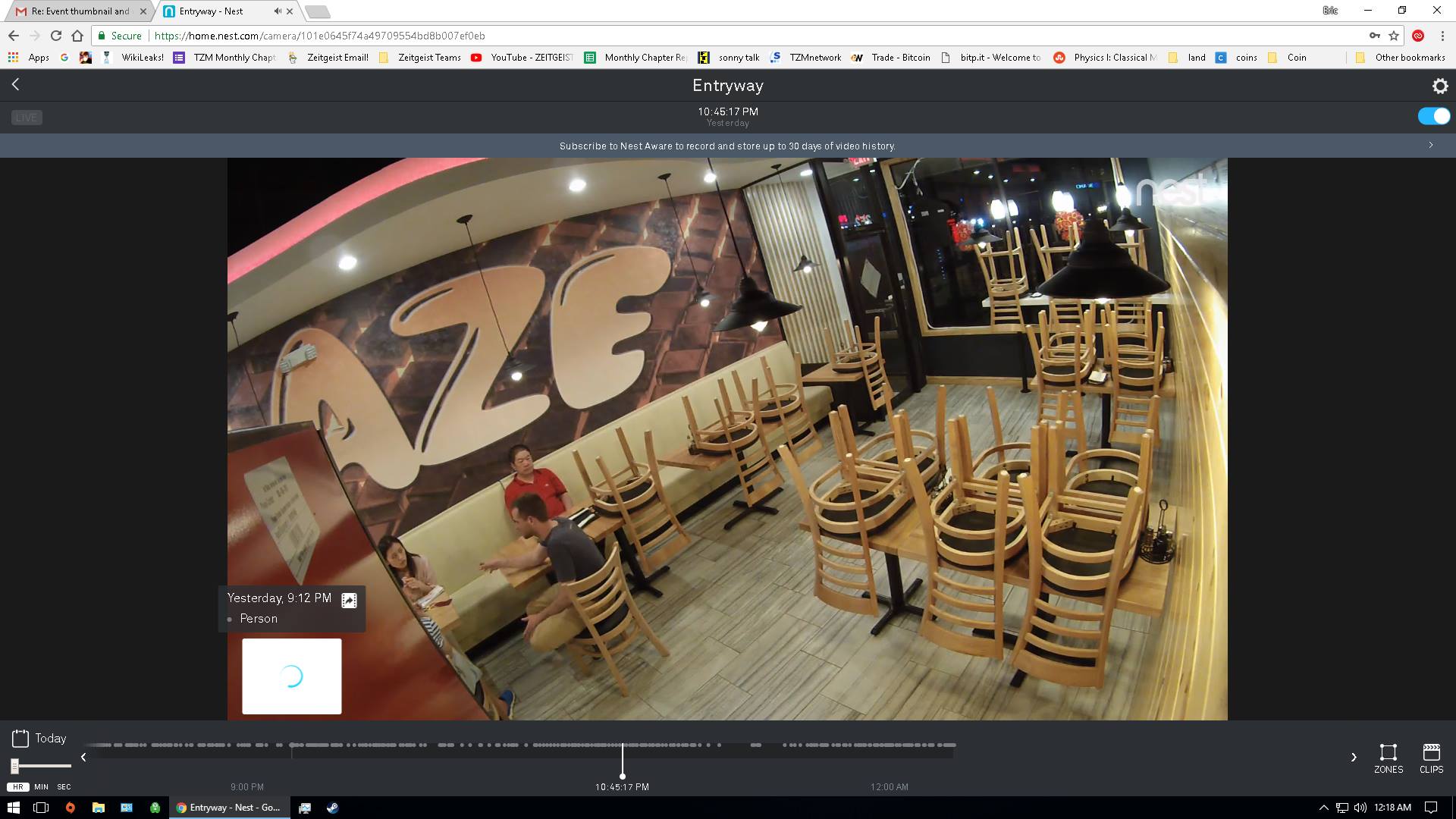Switch timeline scale to MIN
1456x819 pixels.
[x=41, y=786]
